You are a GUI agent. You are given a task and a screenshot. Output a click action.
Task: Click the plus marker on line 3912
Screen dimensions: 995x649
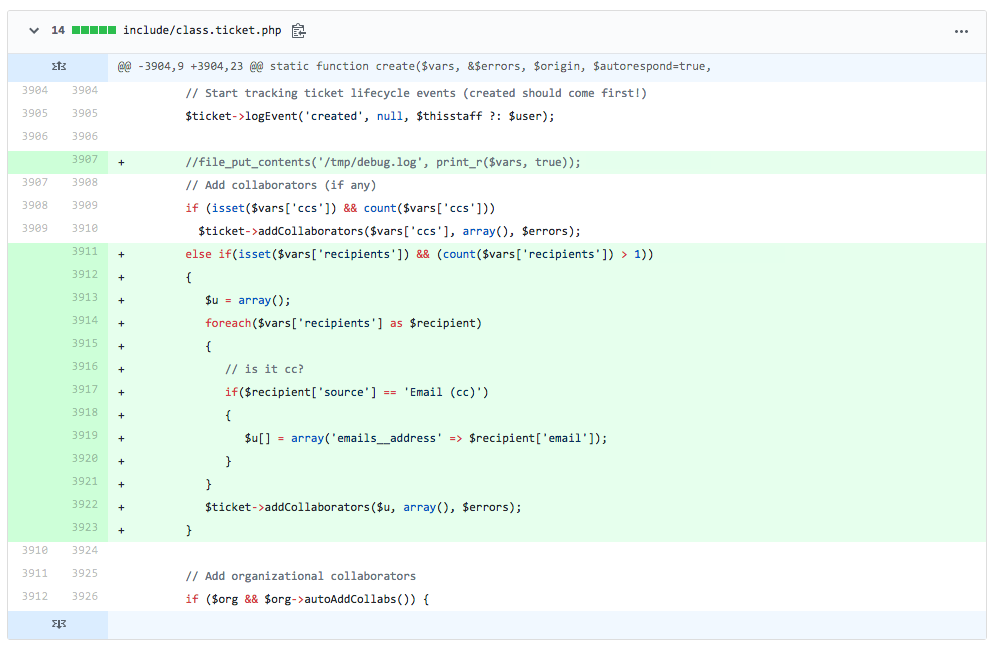121,277
